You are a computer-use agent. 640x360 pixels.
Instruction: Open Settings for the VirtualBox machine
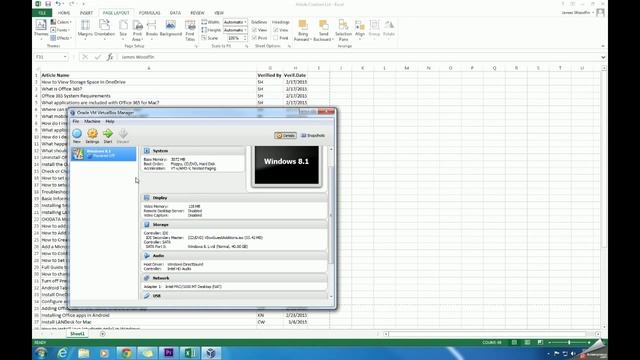92,136
